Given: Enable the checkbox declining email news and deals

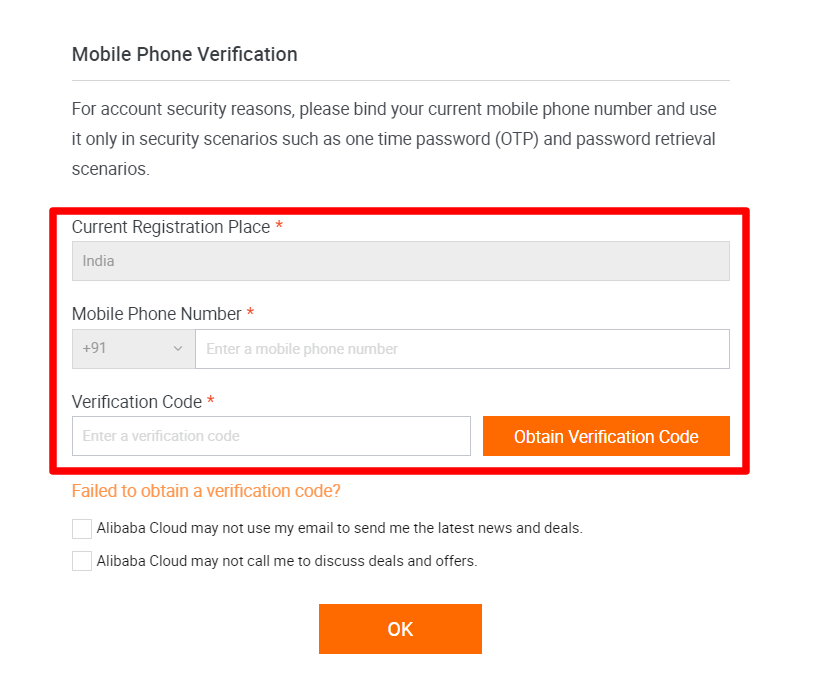Looking at the screenshot, I should click(x=81, y=528).
